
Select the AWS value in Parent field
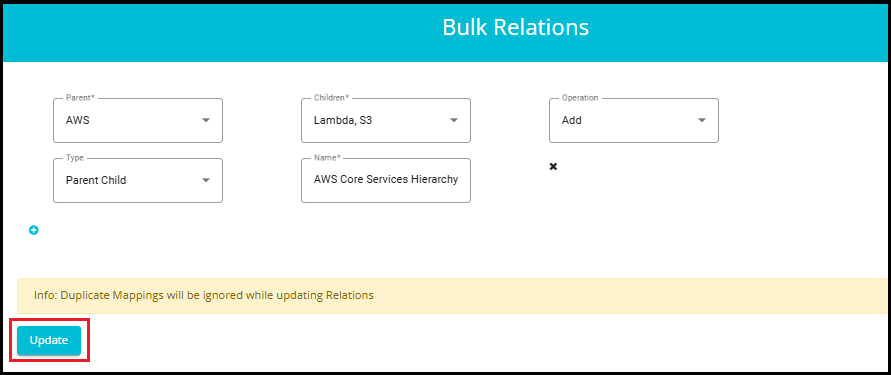pos(77,120)
